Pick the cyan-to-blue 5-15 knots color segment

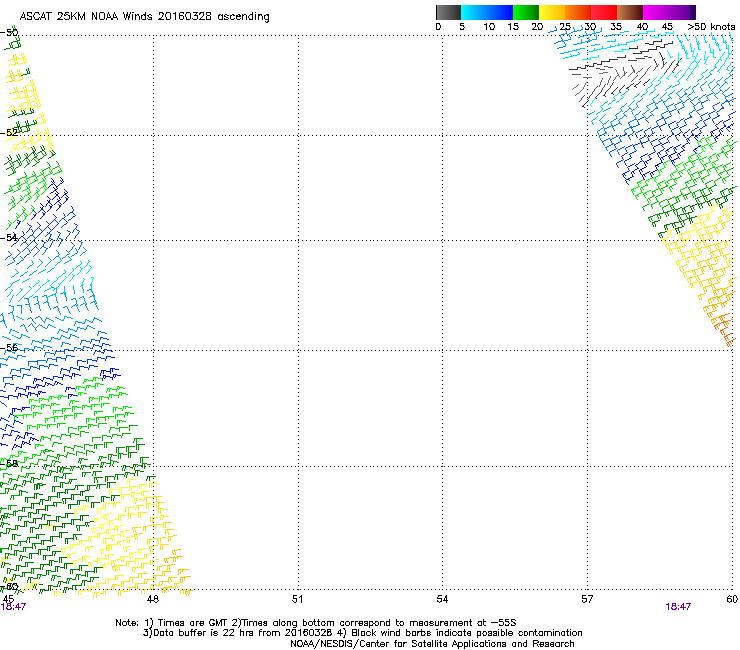coord(487,12)
